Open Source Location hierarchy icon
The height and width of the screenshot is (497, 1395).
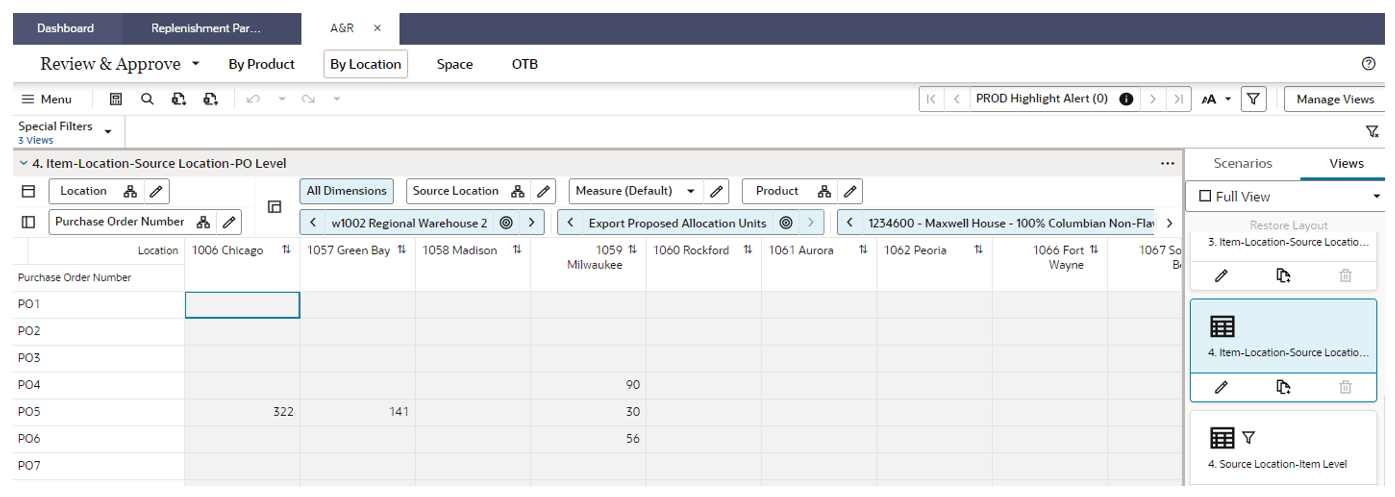coord(518,191)
